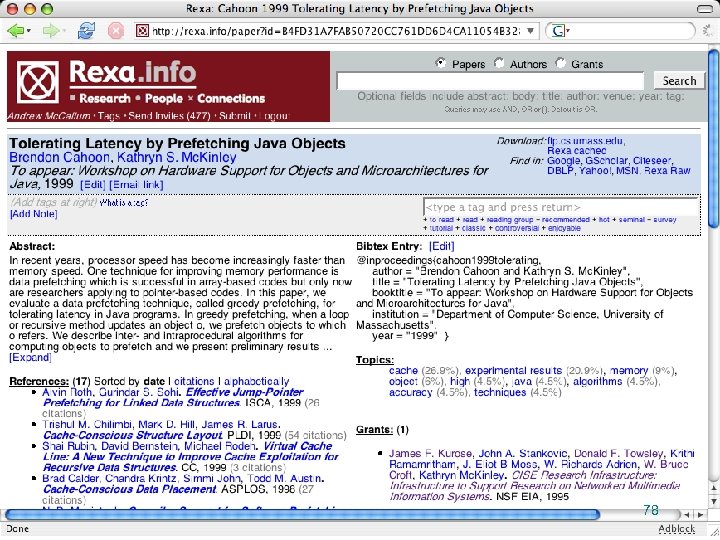Click Bibtex Entry [Edit] link
Screen dimensions: 720x540
(441, 247)
